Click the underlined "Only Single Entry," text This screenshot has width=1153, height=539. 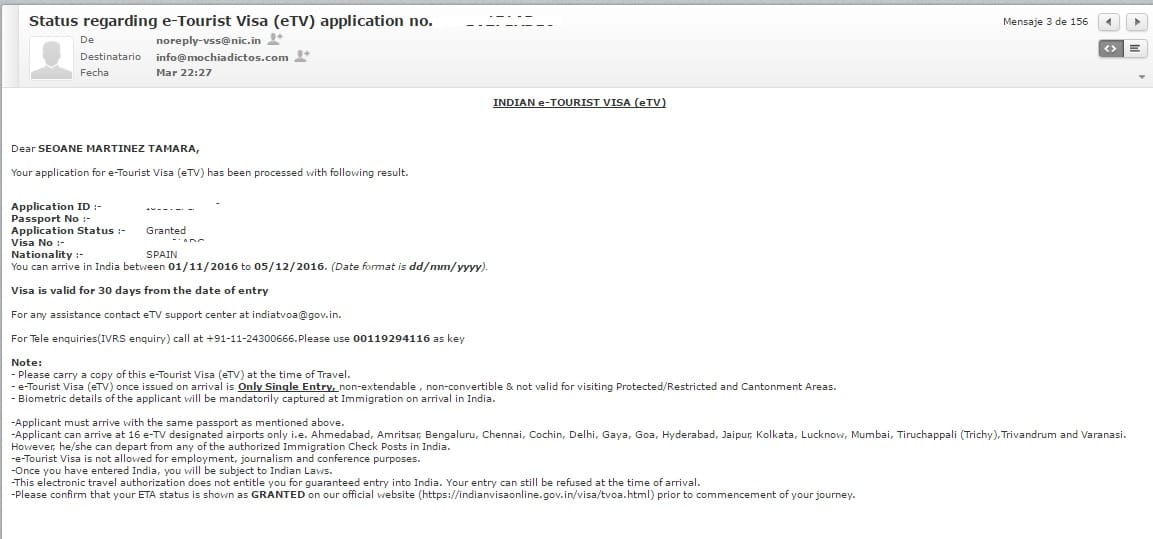coord(288,386)
